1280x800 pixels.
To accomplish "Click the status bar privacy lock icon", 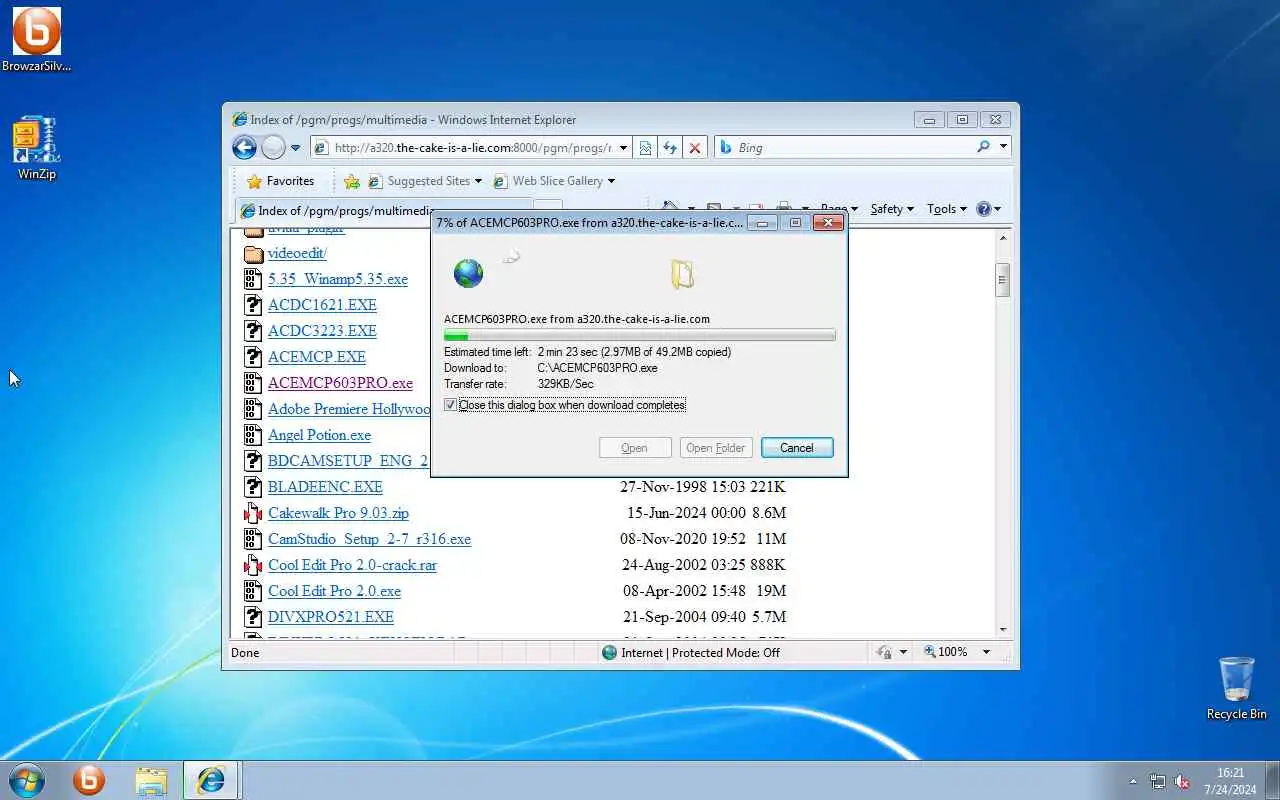I will click(884, 652).
